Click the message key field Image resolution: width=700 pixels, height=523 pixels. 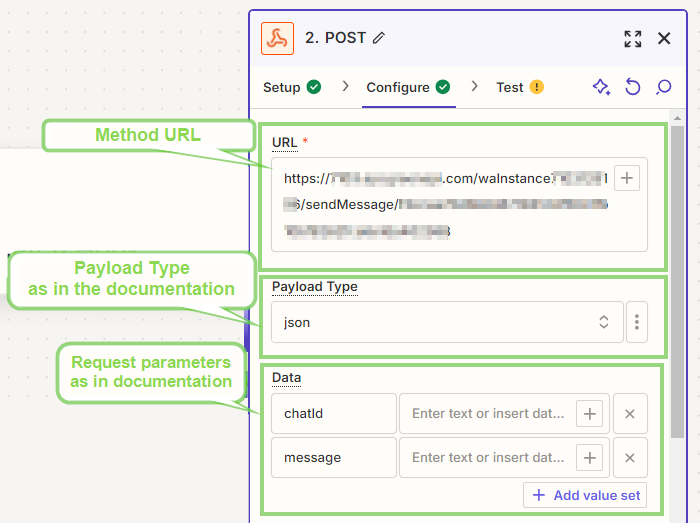click(x=334, y=458)
